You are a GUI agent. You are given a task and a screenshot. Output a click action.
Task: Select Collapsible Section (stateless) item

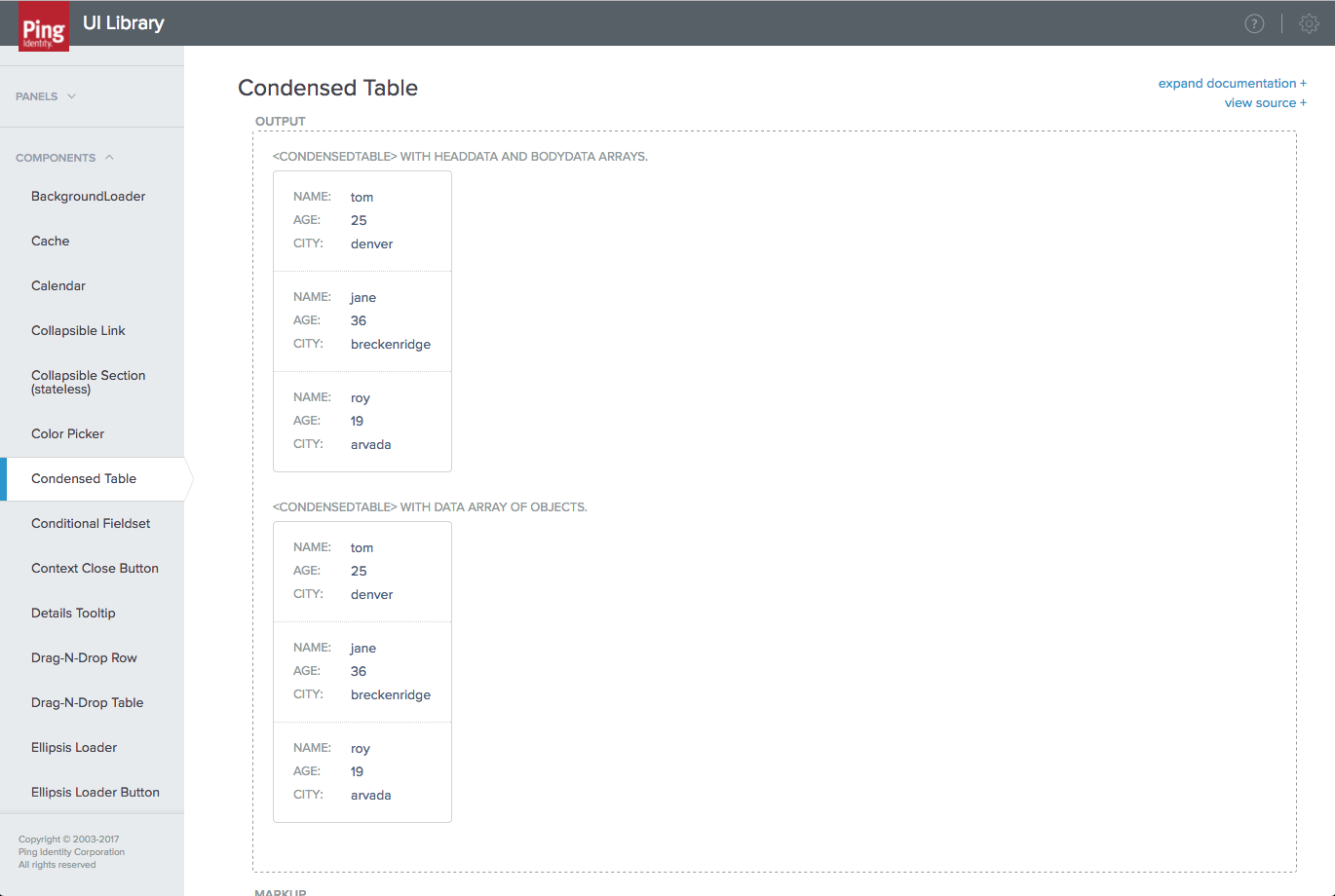tap(88, 382)
